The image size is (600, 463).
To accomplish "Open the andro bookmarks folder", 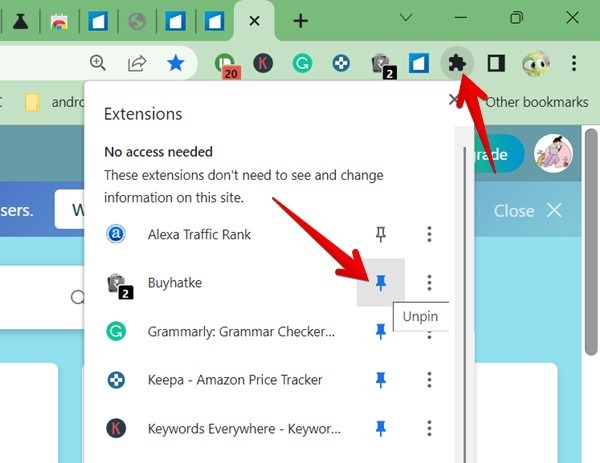I will coord(54,102).
